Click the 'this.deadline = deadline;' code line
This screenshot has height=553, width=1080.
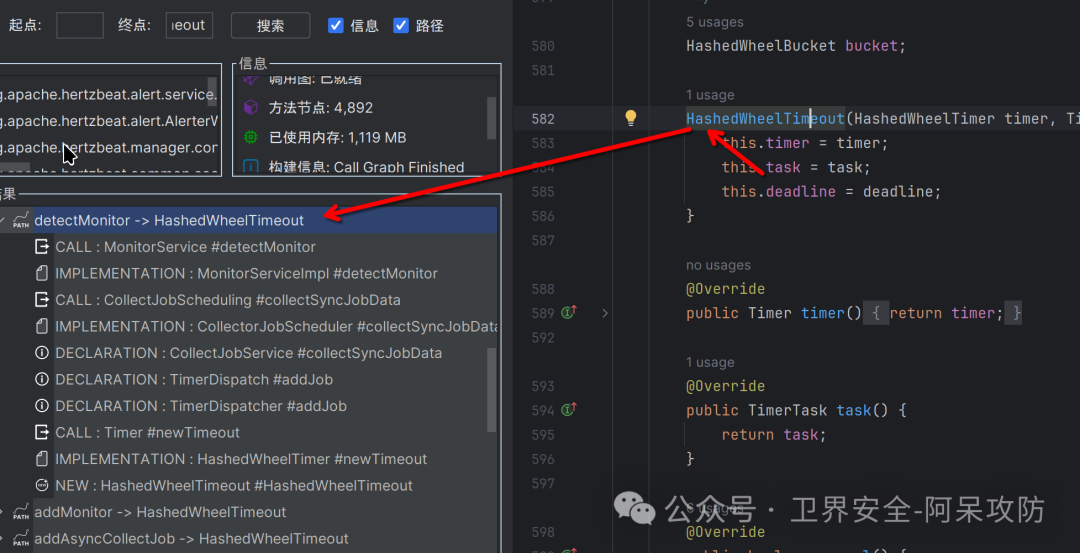(x=831, y=191)
